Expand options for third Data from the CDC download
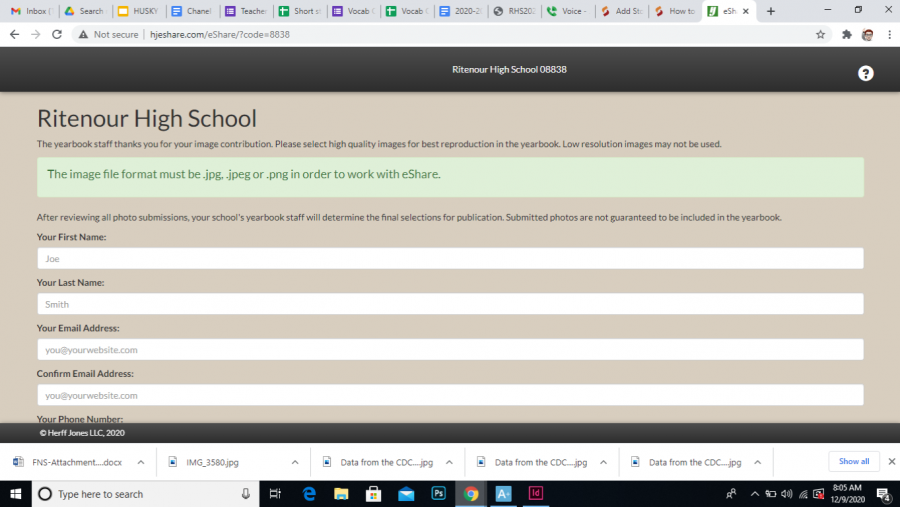900x507 pixels. click(758, 462)
